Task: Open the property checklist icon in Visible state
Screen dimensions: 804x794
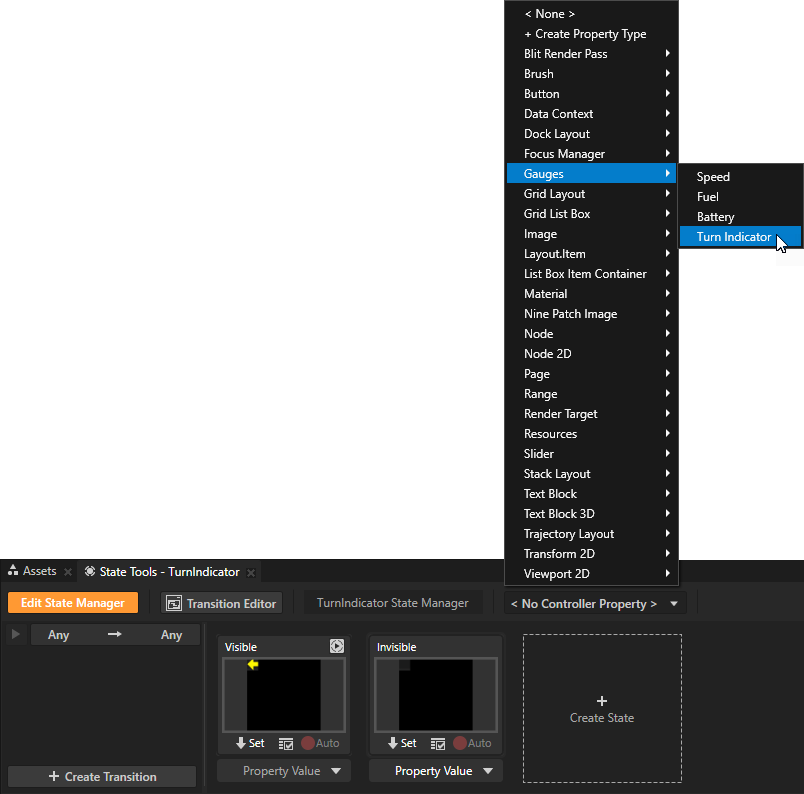Action: pos(286,743)
